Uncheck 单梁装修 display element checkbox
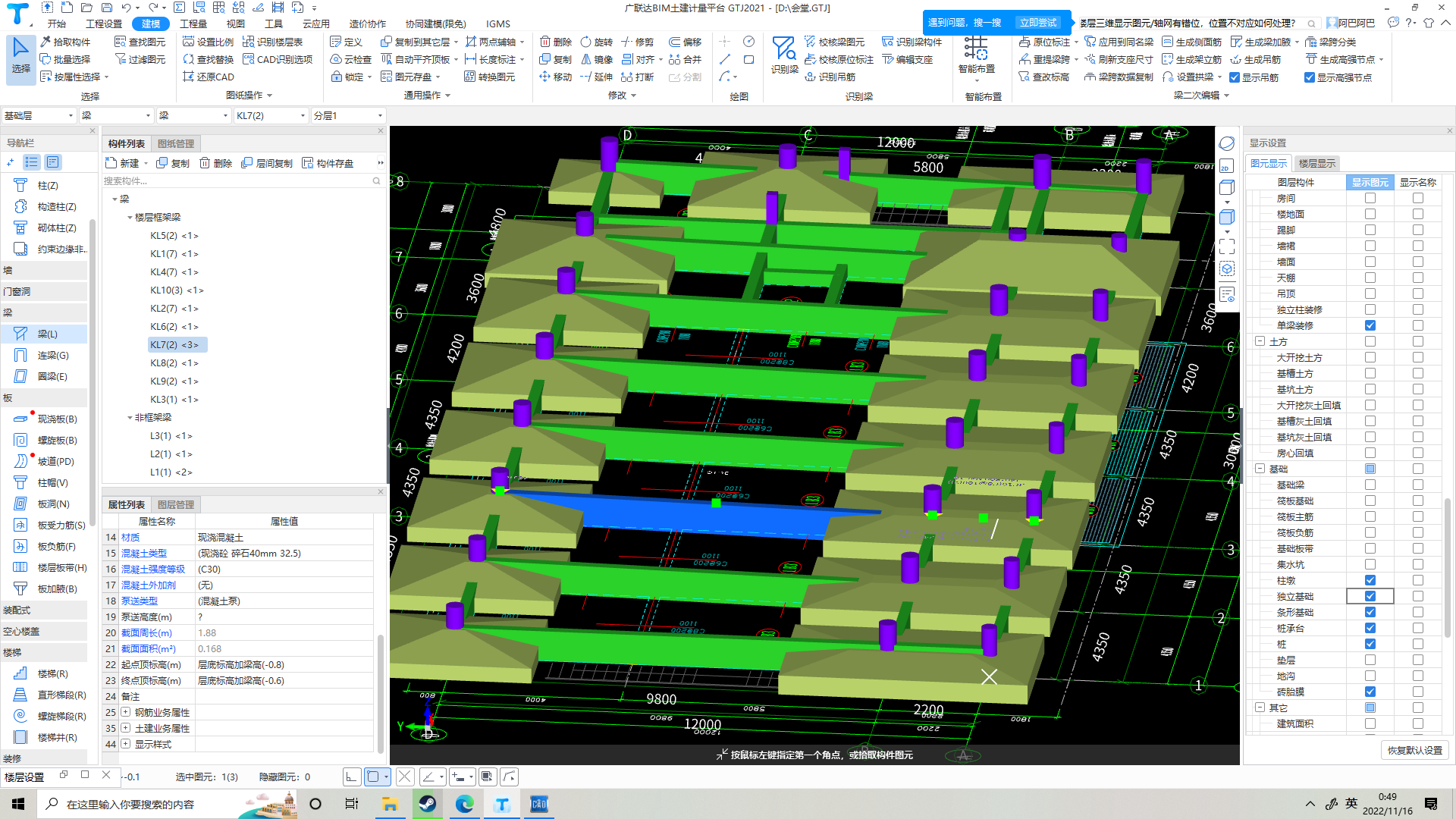This screenshot has width=1456, height=819. (1370, 325)
